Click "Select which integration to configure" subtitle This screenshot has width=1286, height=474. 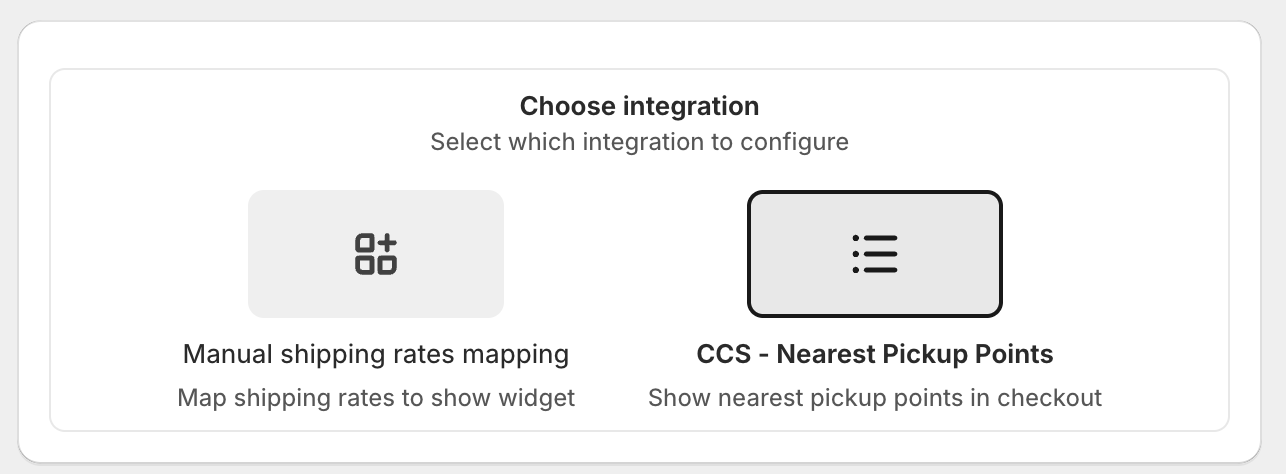point(639,142)
